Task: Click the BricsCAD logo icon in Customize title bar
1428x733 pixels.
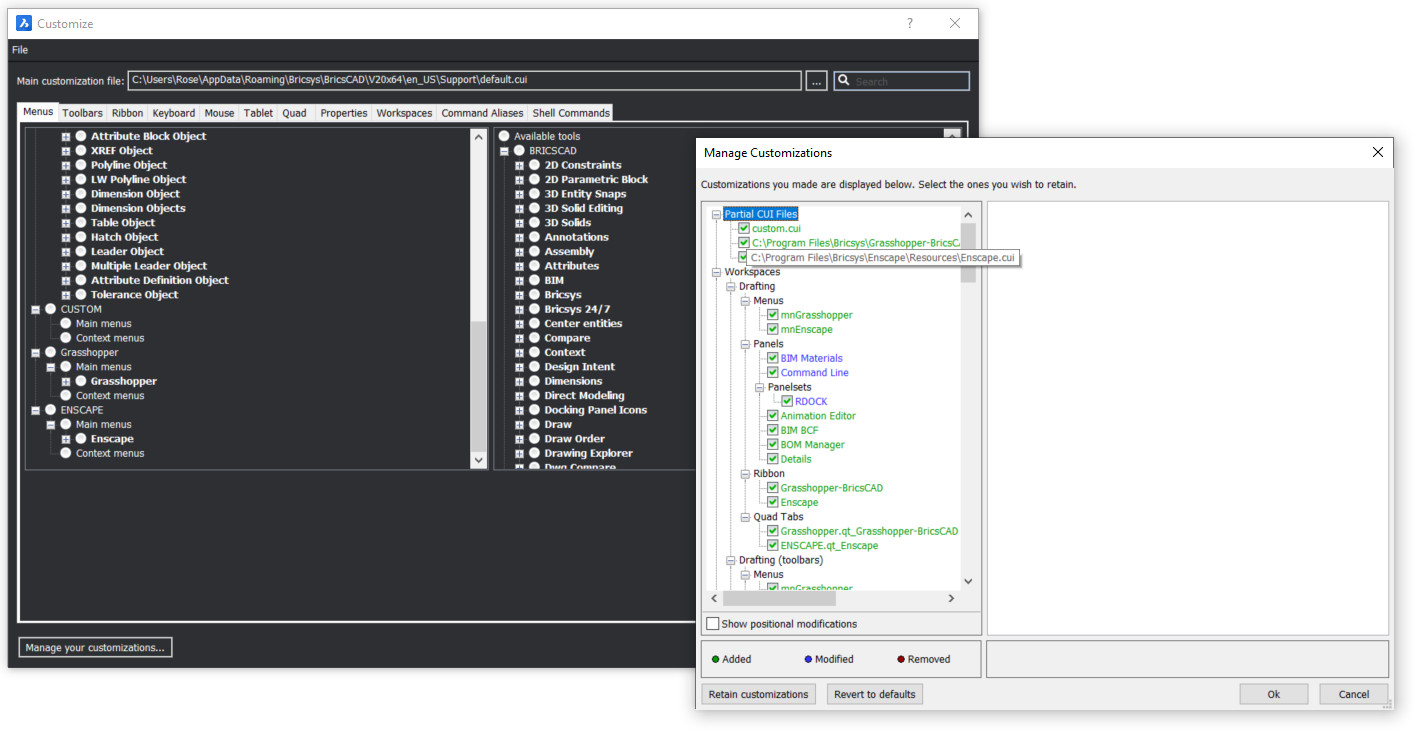Action: coord(23,23)
